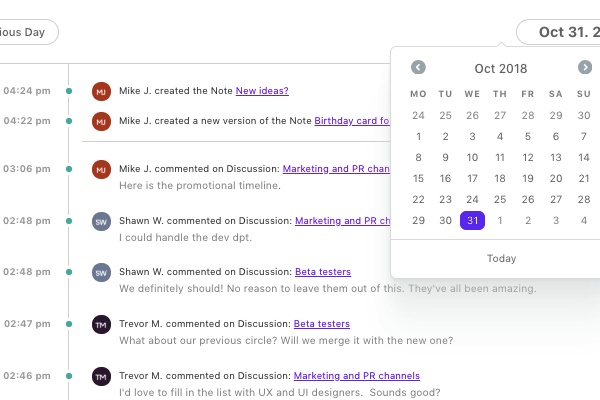
Task: Click the 03:06 pm timeline marker dot
Action: [x=69, y=169]
